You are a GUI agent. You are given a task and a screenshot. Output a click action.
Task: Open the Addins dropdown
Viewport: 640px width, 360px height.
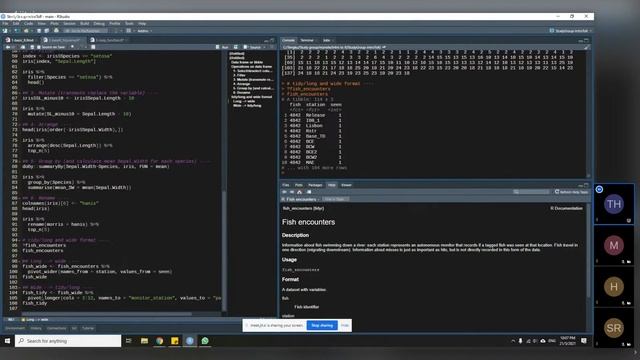pyautogui.click(x=144, y=31)
